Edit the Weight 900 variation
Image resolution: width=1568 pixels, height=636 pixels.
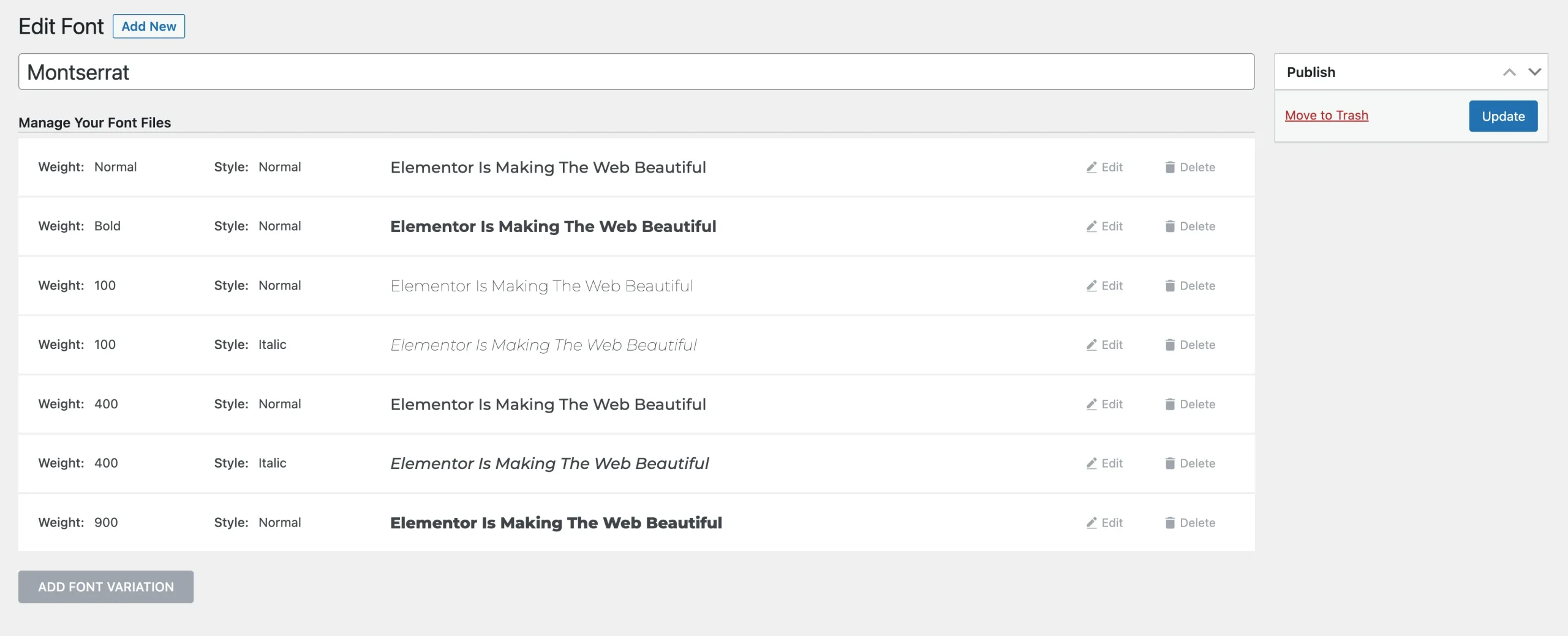click(1104, 522)
